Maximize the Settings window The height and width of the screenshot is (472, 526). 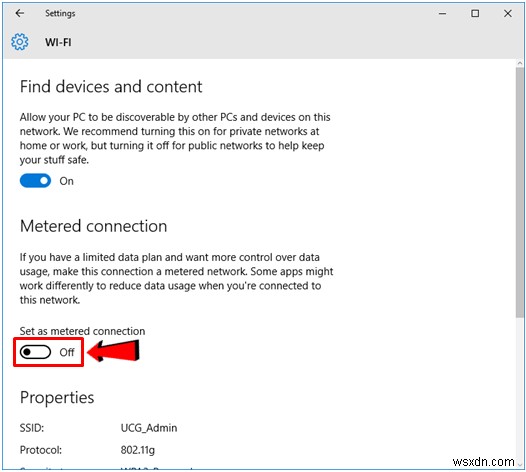click(x=475, y=13)
